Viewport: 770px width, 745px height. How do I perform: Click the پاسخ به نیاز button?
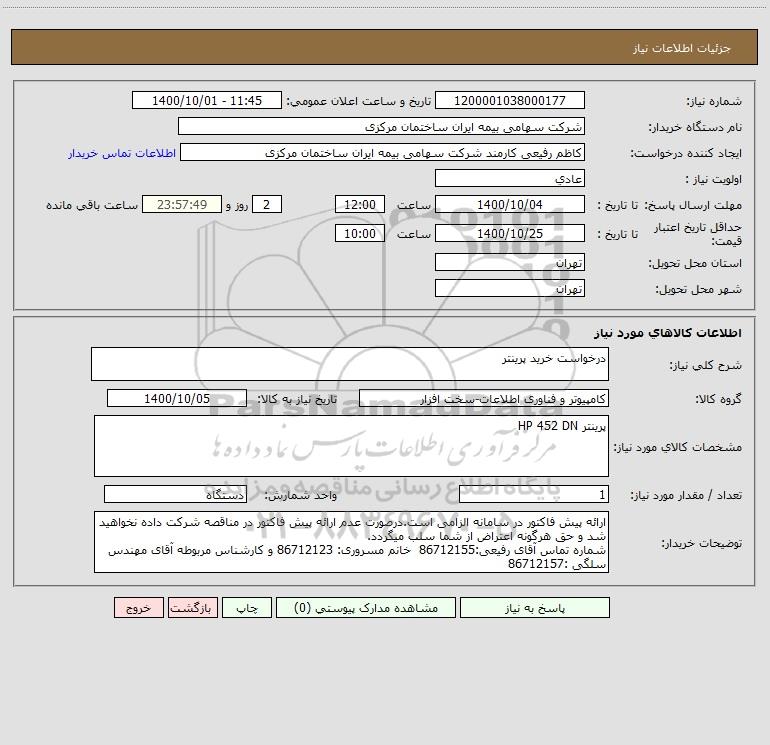tap(535, 608)
